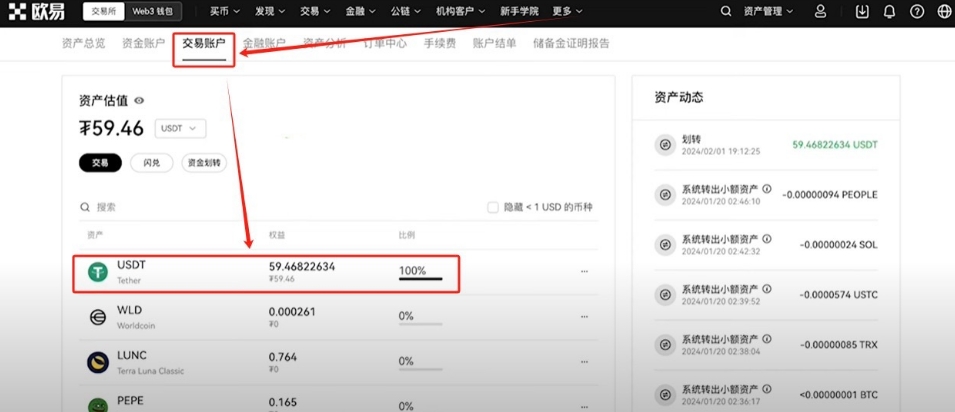Switch to Web3 钱包 mode
Image resolution: width=955 pixels, height=412 pixels.
[x=153, y=11]
